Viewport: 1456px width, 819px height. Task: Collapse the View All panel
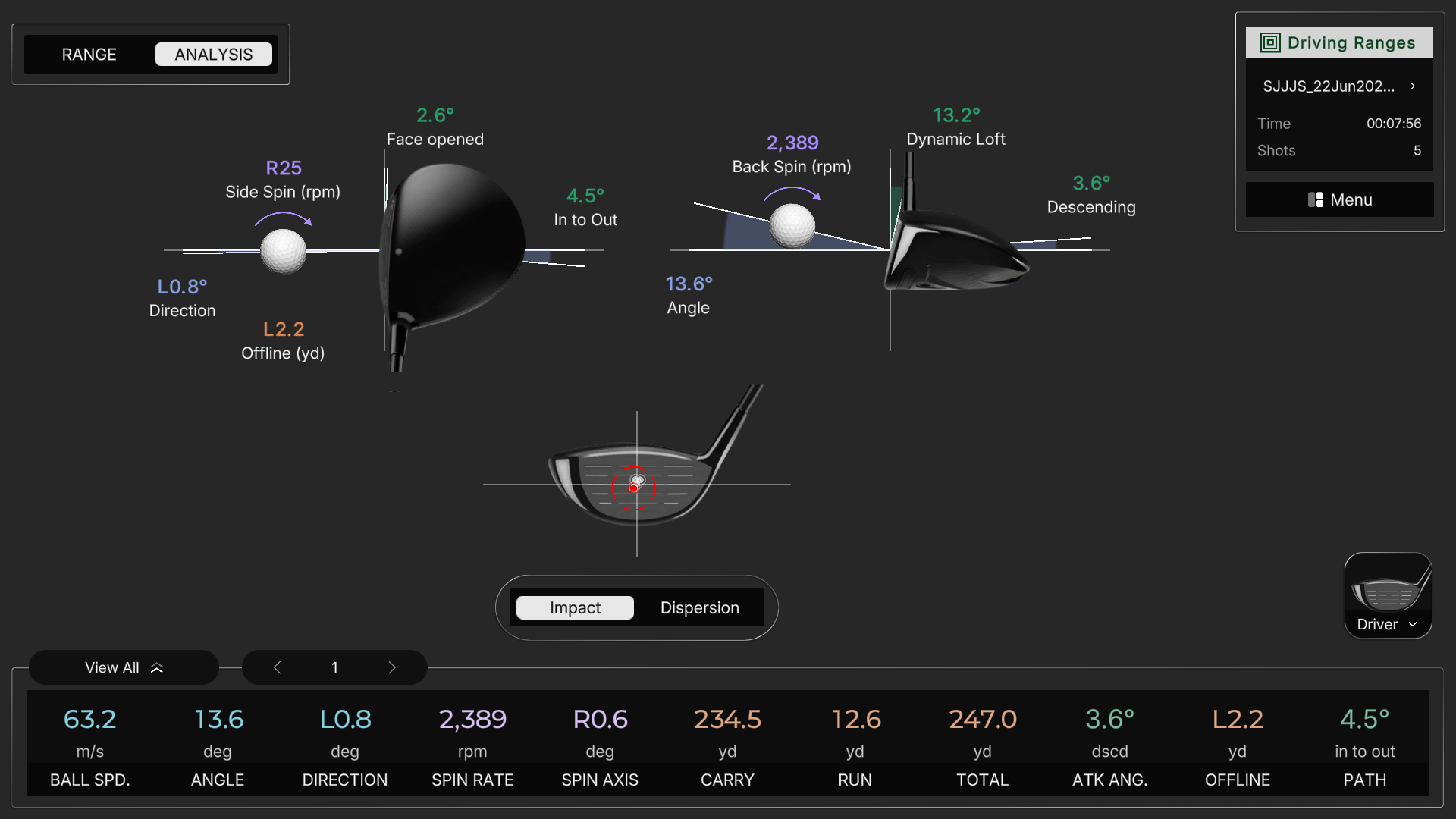click(x=124, y=667)
